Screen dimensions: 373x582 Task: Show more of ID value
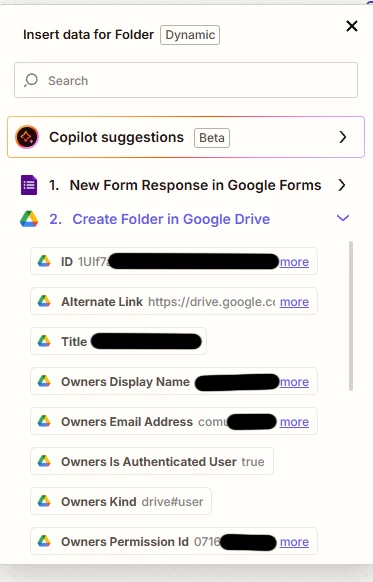tap(294, 262)
